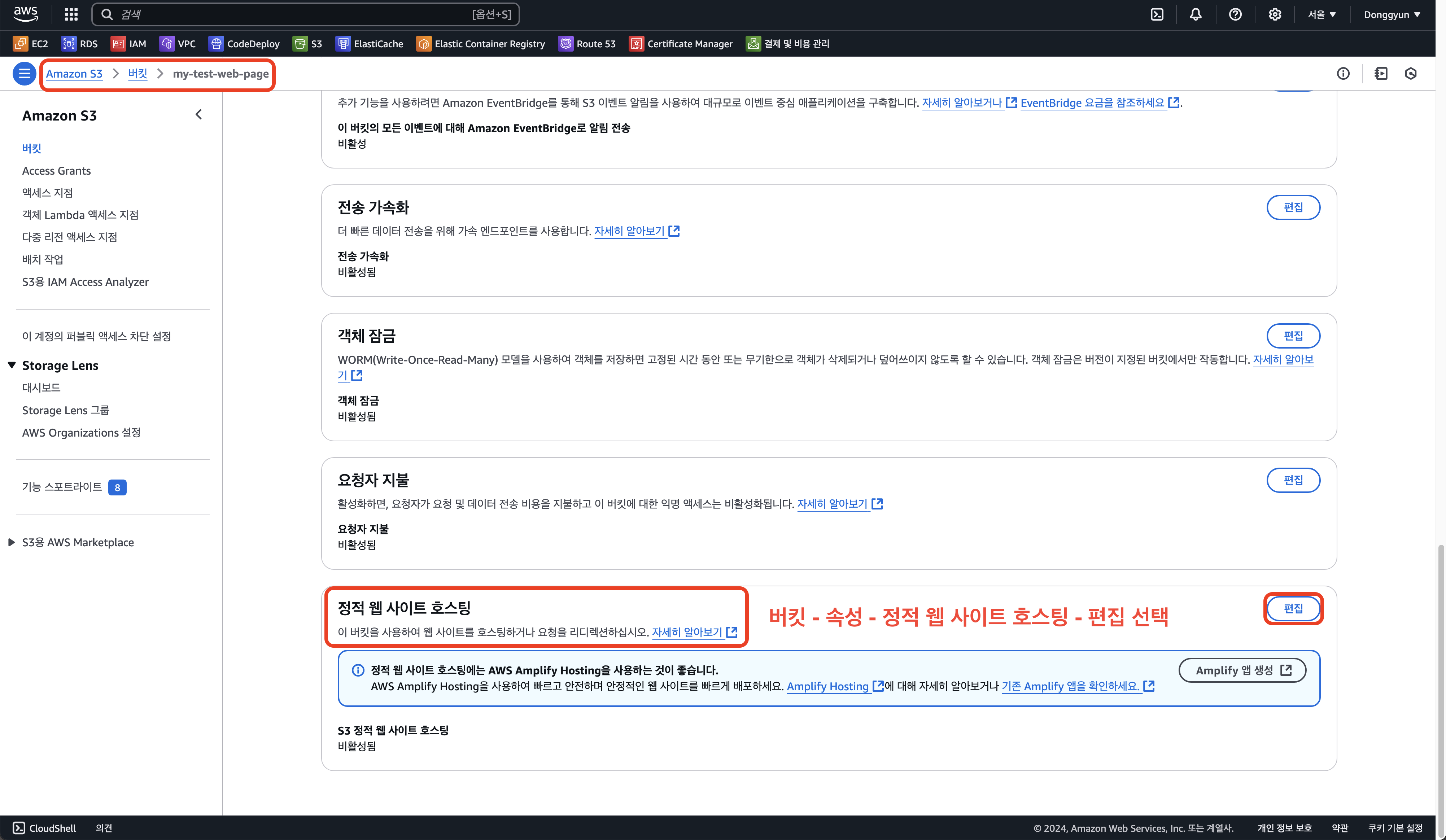Open AWS Organizations 설정

(81, 433)
